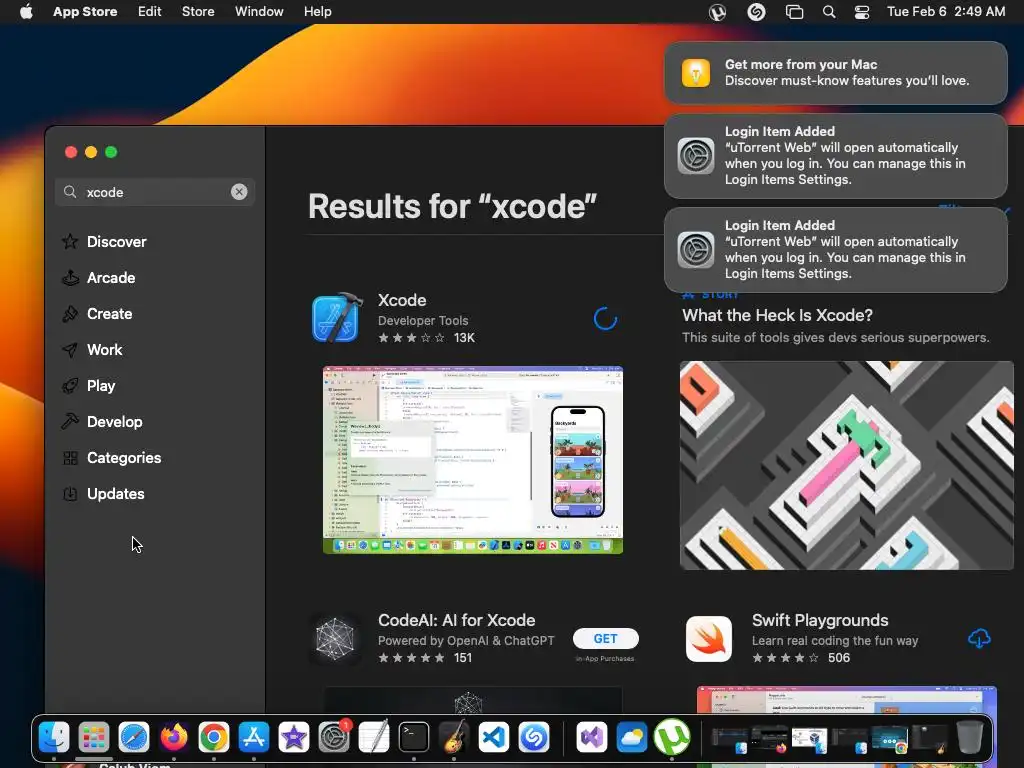Click the xcode search field
Viewport: 1024px width, 768px height.
155,192
